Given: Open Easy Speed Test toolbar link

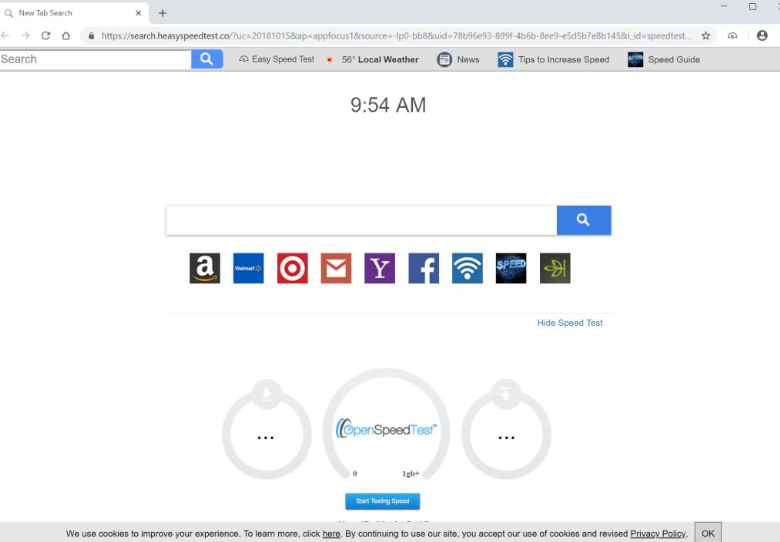Looking at the screenshot, I should point(276,59).
